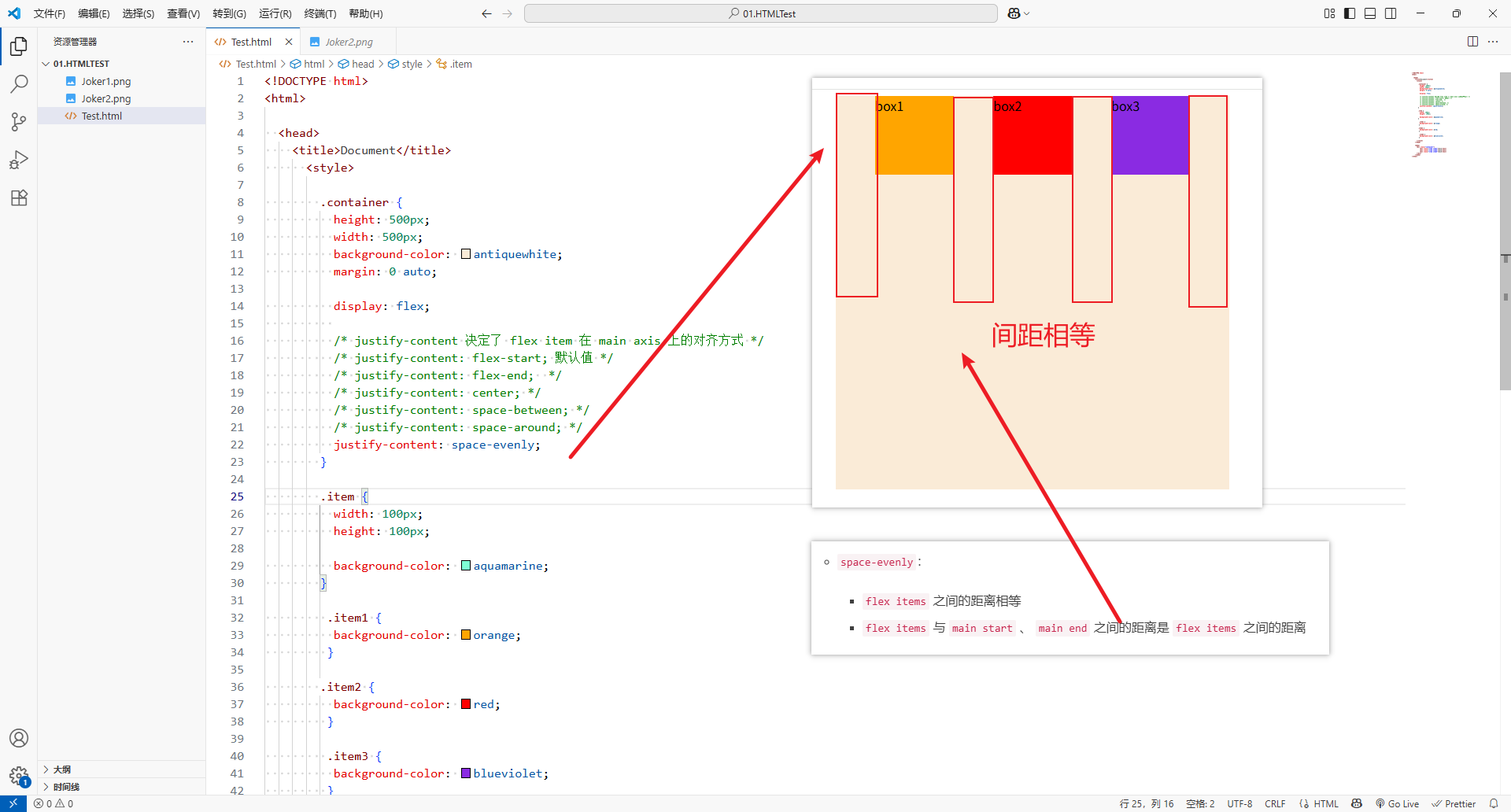Image resolution: width=1511 pixels, height=812 pixels.
Task: Change encoding UTF-8
Action: 1239,803
